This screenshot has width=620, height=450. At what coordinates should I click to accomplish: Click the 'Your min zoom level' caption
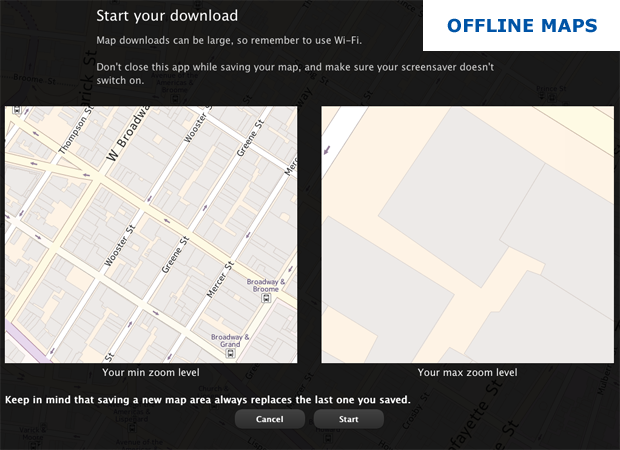151,372
